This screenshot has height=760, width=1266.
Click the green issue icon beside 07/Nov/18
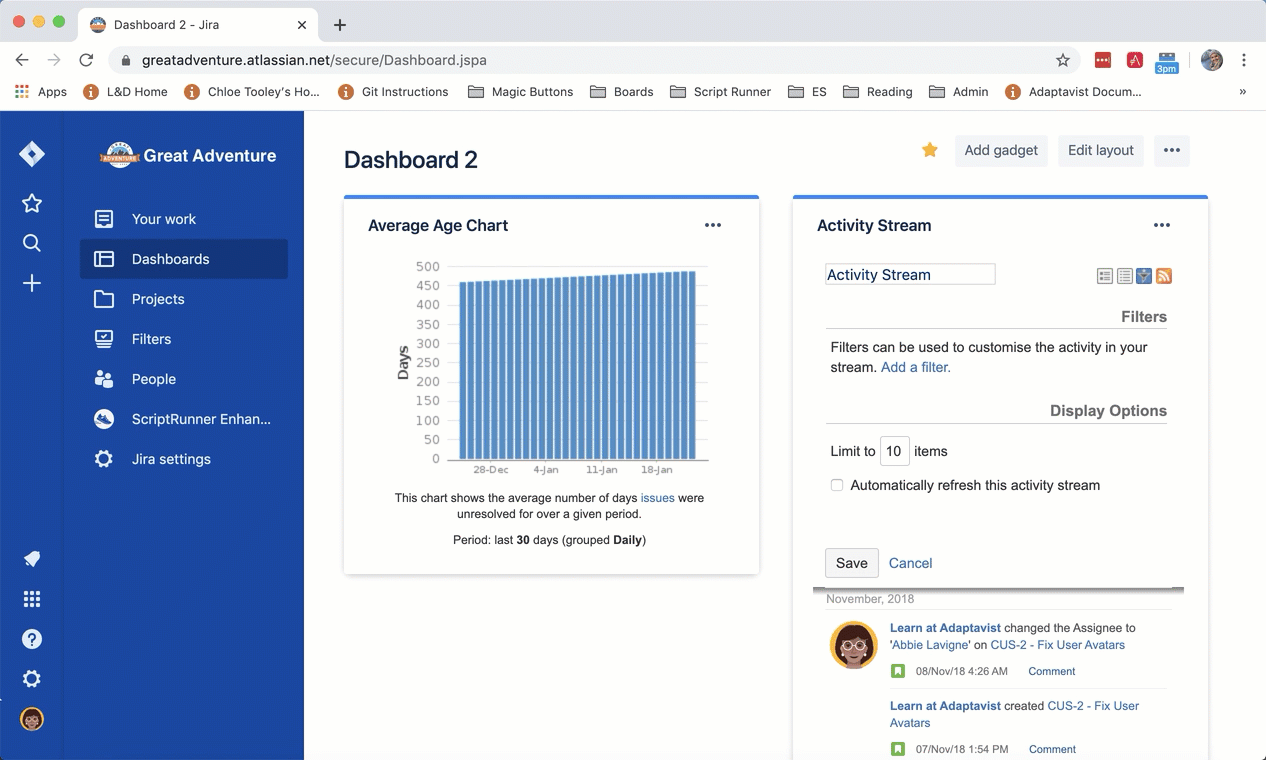(x=898, y=749)
